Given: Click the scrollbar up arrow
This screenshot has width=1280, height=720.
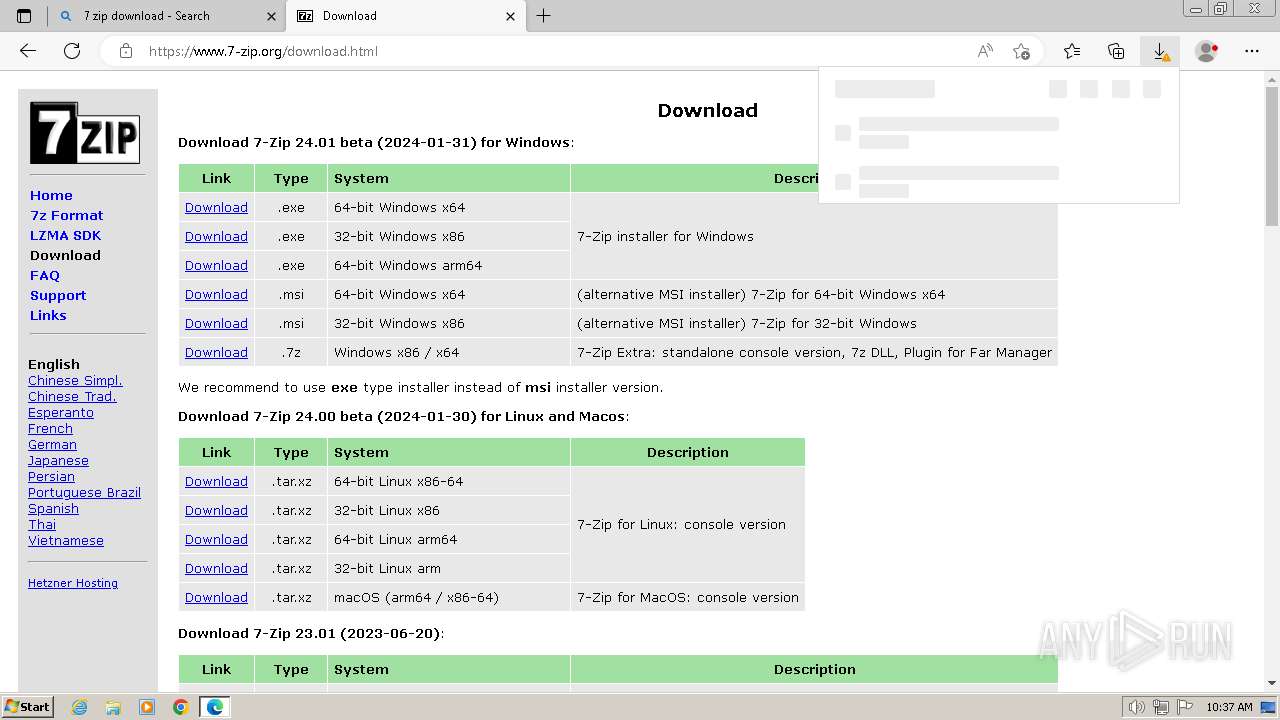Looking at the screenshot, I should click(x=1272, y=78).
